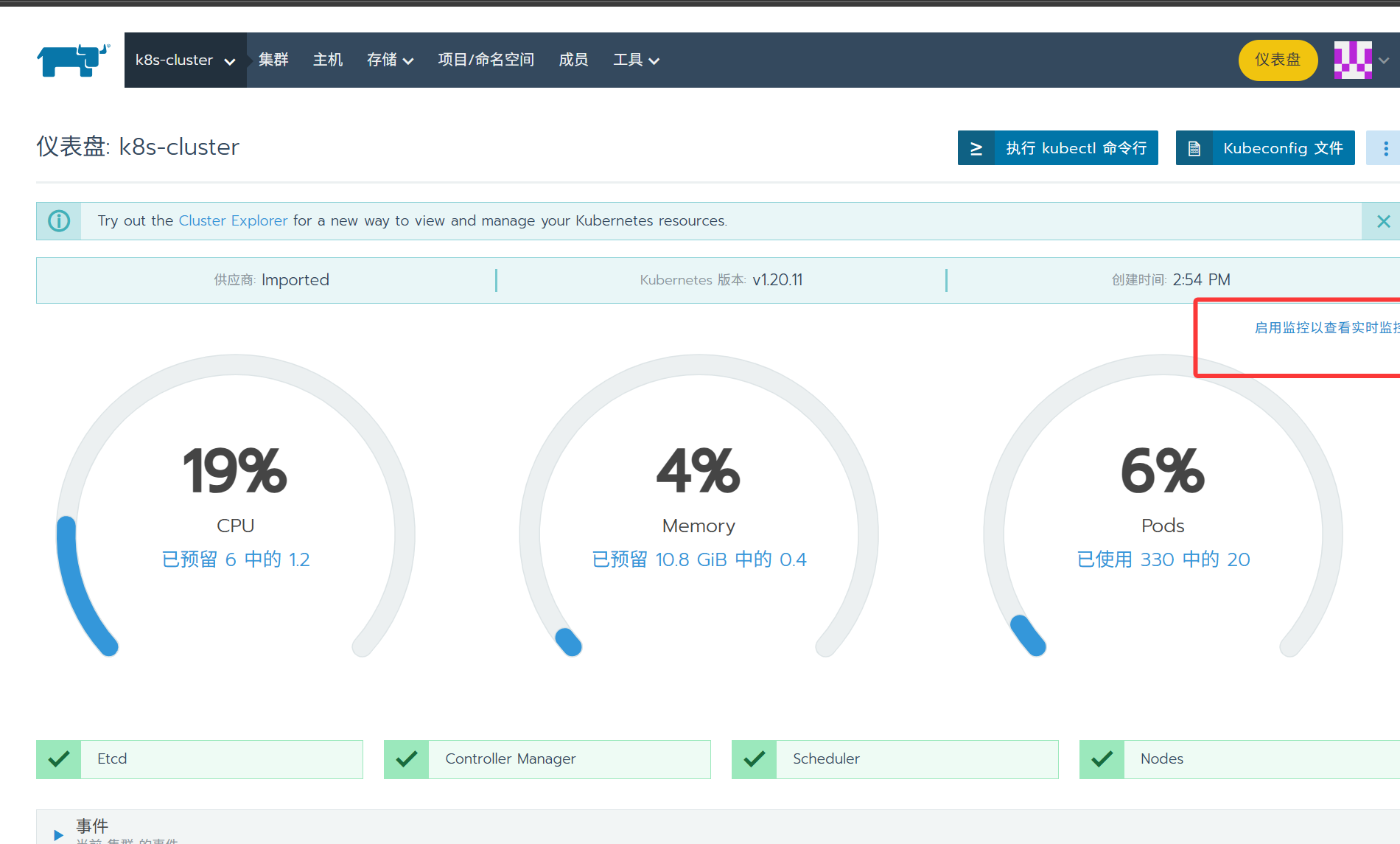Click the provider value Imported
Viewport: 1400px width, 844px height.
pyautogui.click(x=295, y=280)
